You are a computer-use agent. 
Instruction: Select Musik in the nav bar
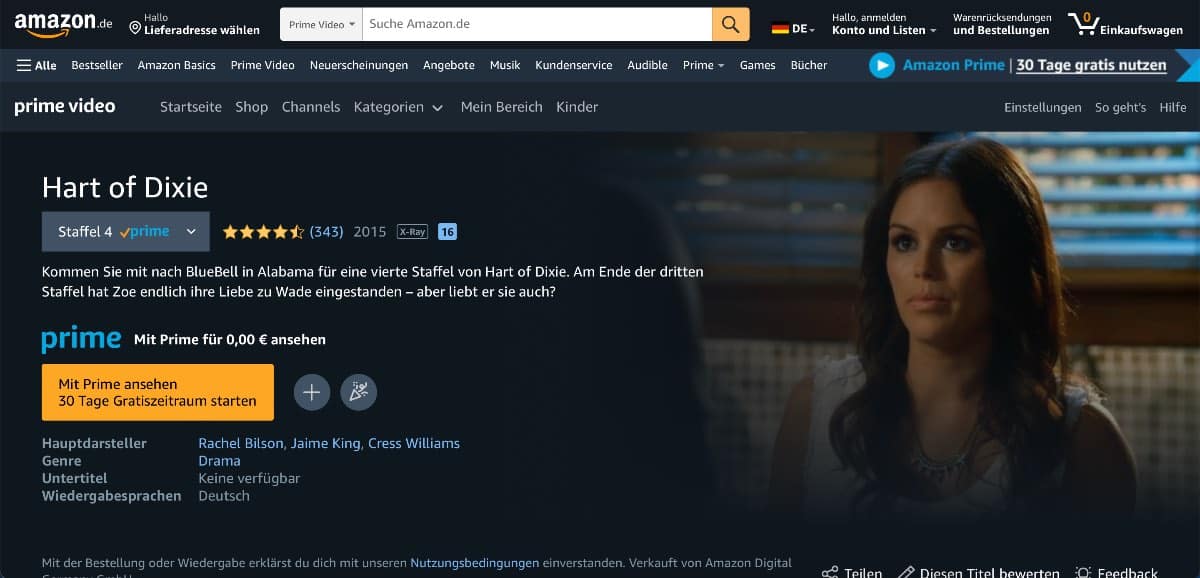505,65
